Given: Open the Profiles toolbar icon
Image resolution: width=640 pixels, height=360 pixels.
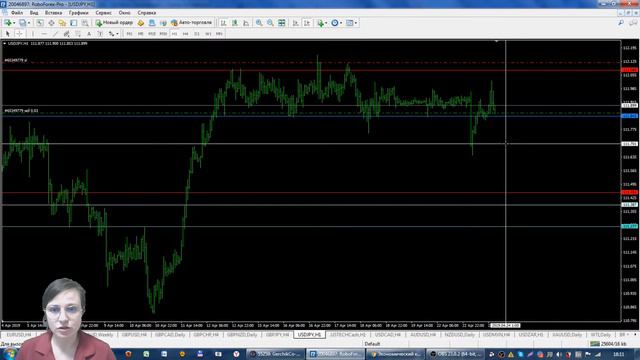Looking at the screenshot, I should (23, 23).
